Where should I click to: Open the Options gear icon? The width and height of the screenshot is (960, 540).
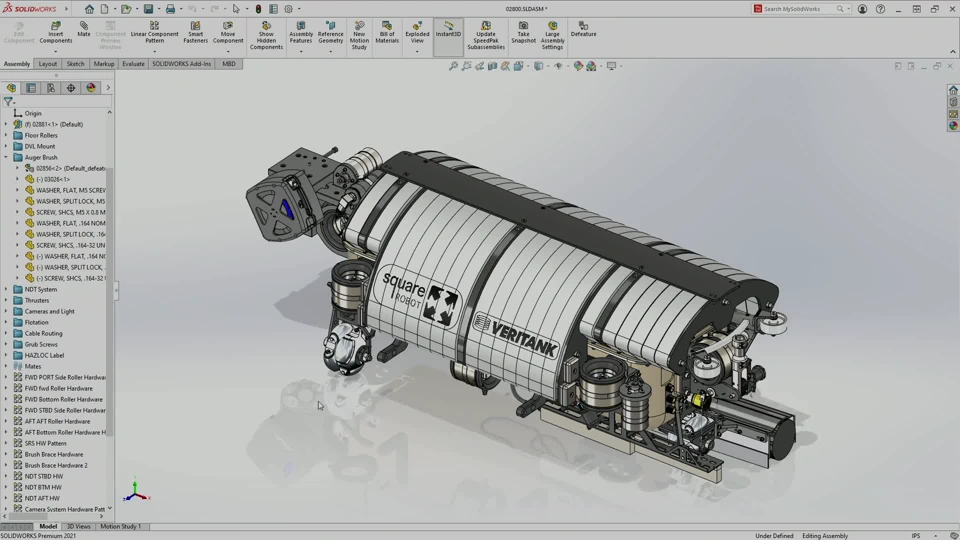click(288, 9)
